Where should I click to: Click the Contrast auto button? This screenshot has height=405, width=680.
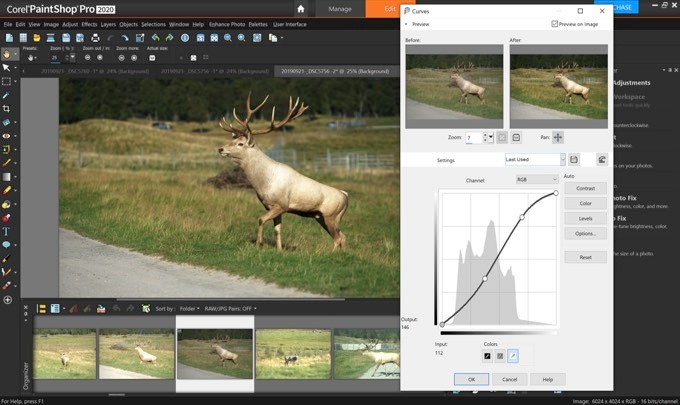[x=585, y=188]
